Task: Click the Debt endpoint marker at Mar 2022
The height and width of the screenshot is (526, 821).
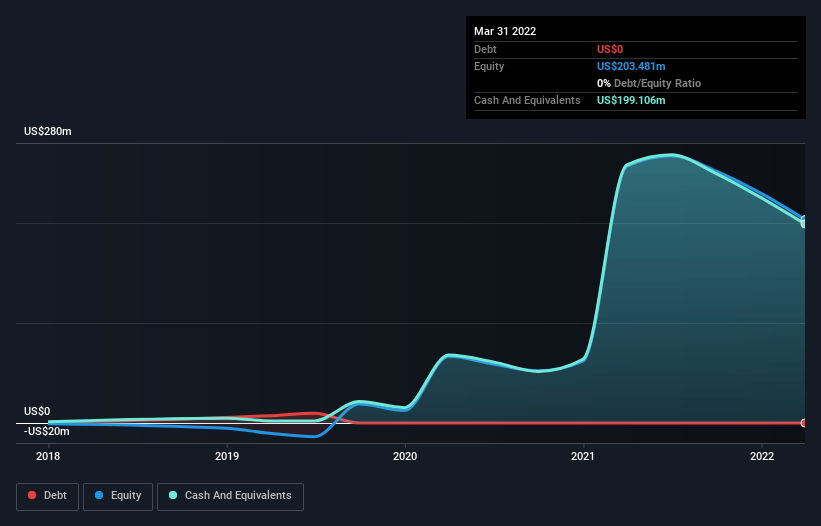Action: coord(804,423)
